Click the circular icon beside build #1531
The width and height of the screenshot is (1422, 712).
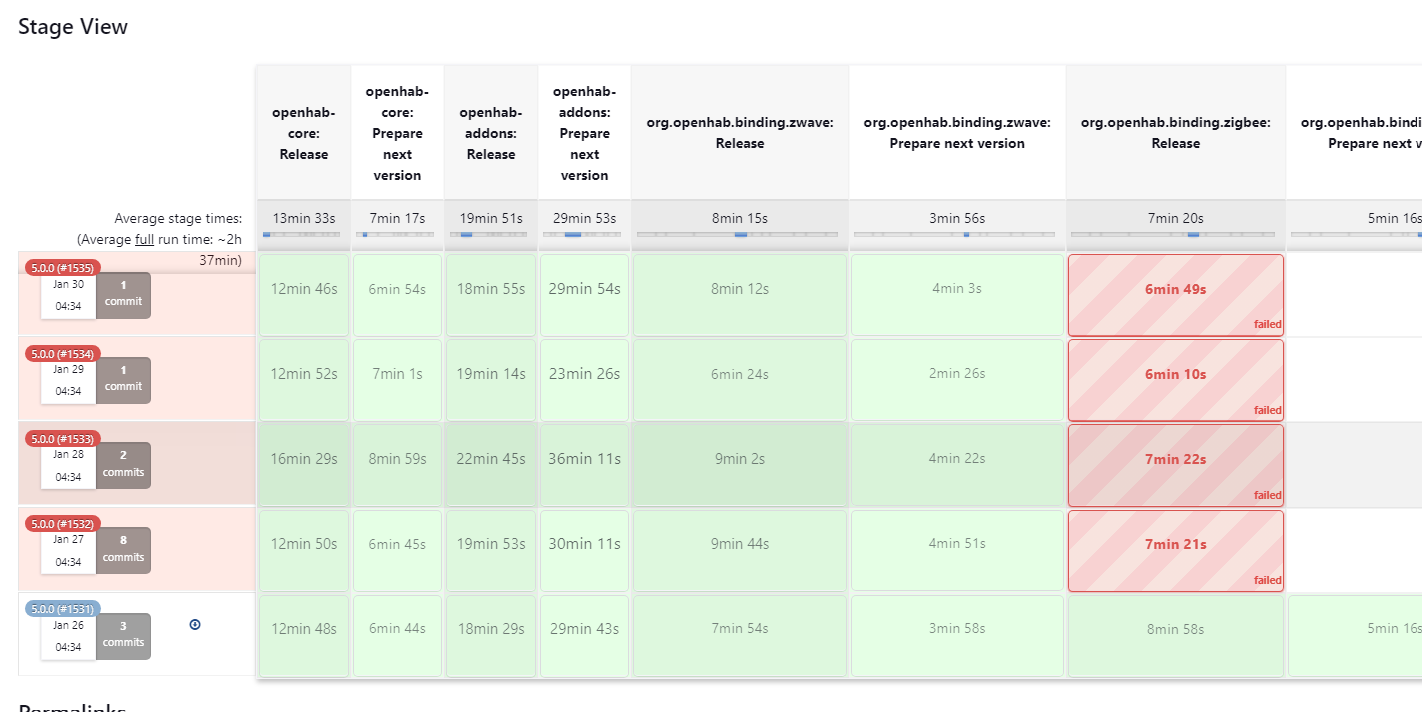point(195,624)
